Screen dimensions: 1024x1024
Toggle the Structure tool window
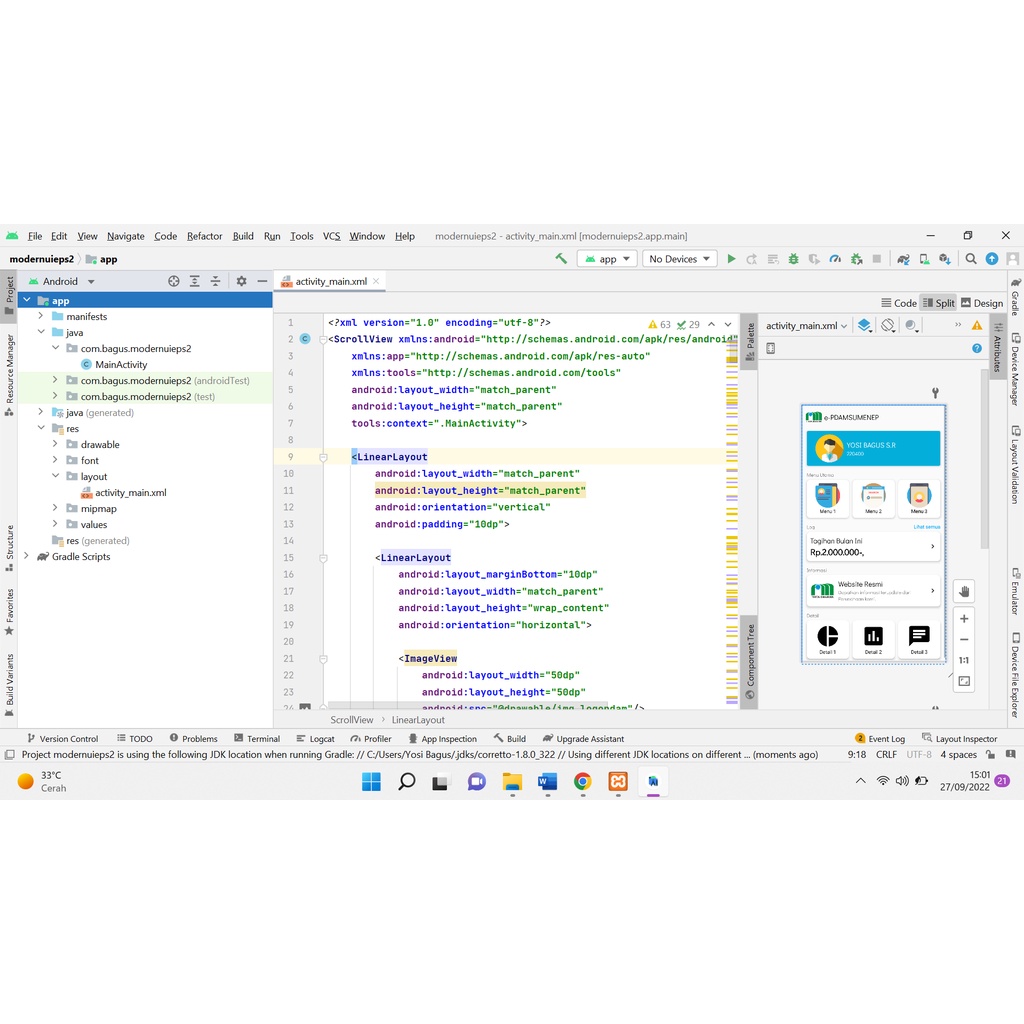coord(9,548)
